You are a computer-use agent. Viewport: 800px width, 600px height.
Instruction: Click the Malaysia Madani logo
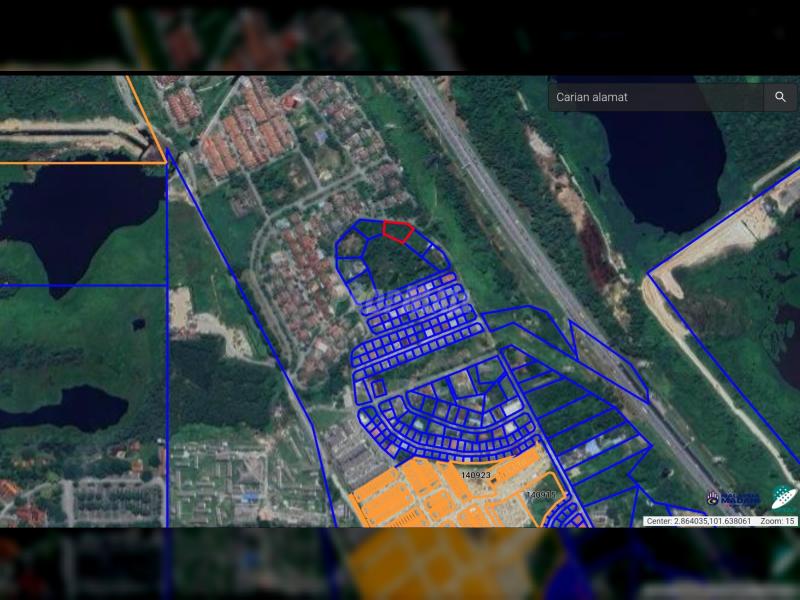pyautogui.click(x=734, y=498)
